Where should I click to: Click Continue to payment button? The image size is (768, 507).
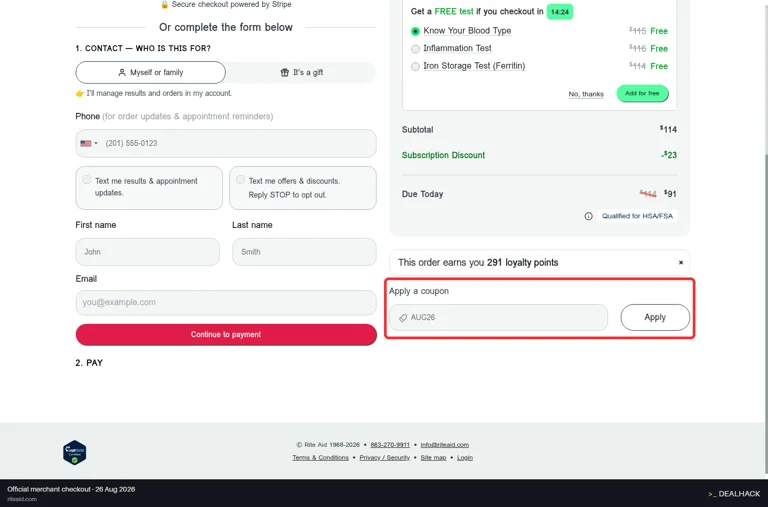tap(226, 335)
